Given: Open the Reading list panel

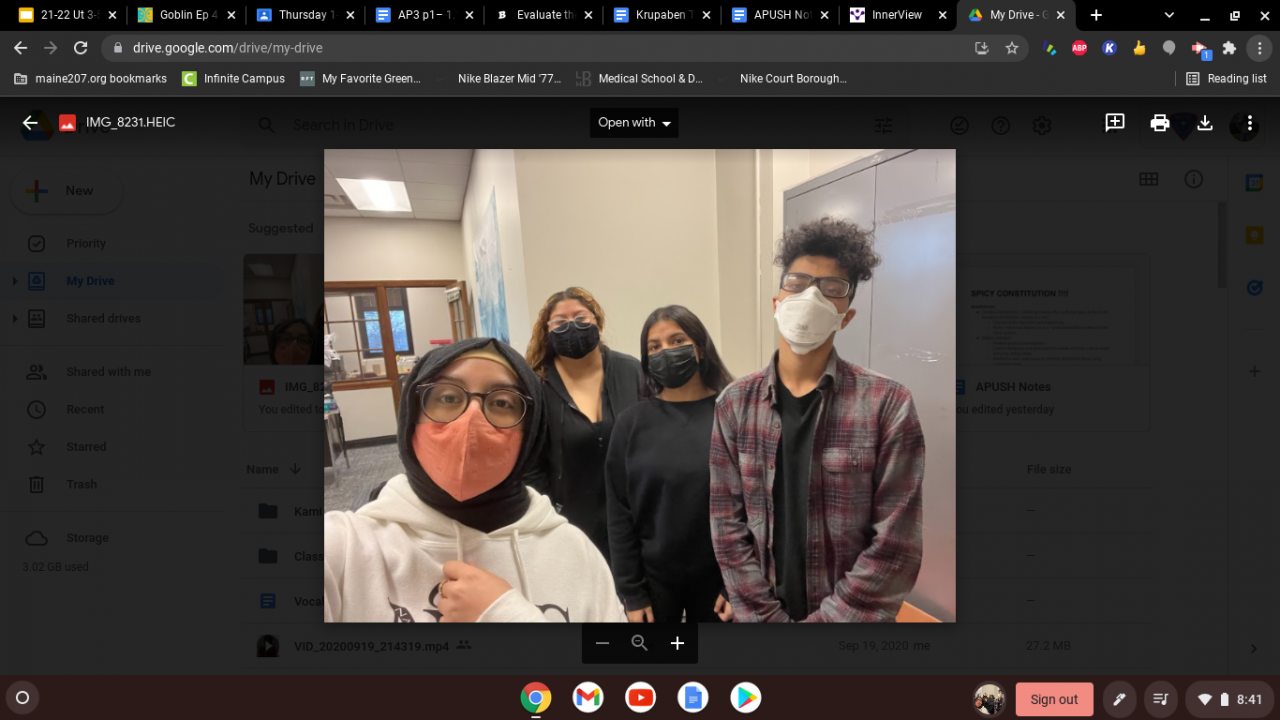Looking at the screenshot, I should (x=1226, y=78).
